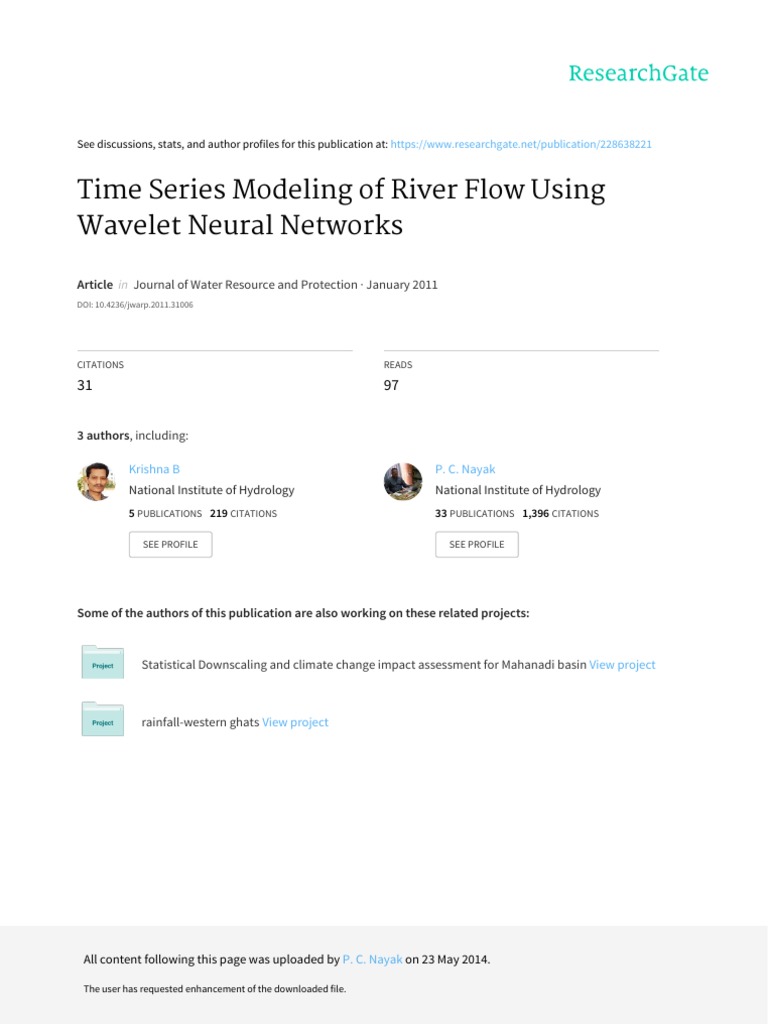Click the paper title heading
This screenshot has height=1024, width=768.
coord(341,207)
